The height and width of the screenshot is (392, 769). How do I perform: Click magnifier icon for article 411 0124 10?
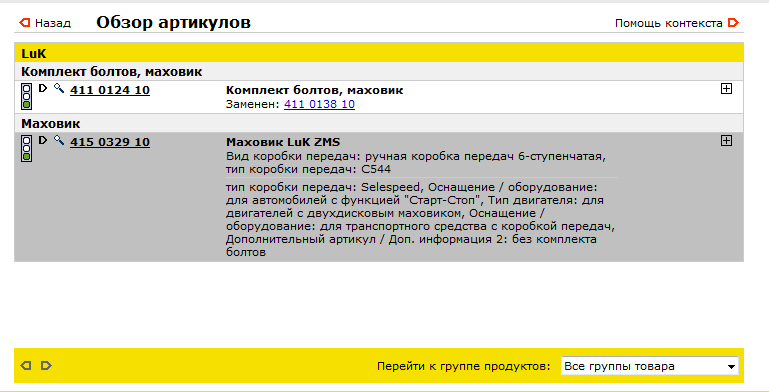coord(59,88)
